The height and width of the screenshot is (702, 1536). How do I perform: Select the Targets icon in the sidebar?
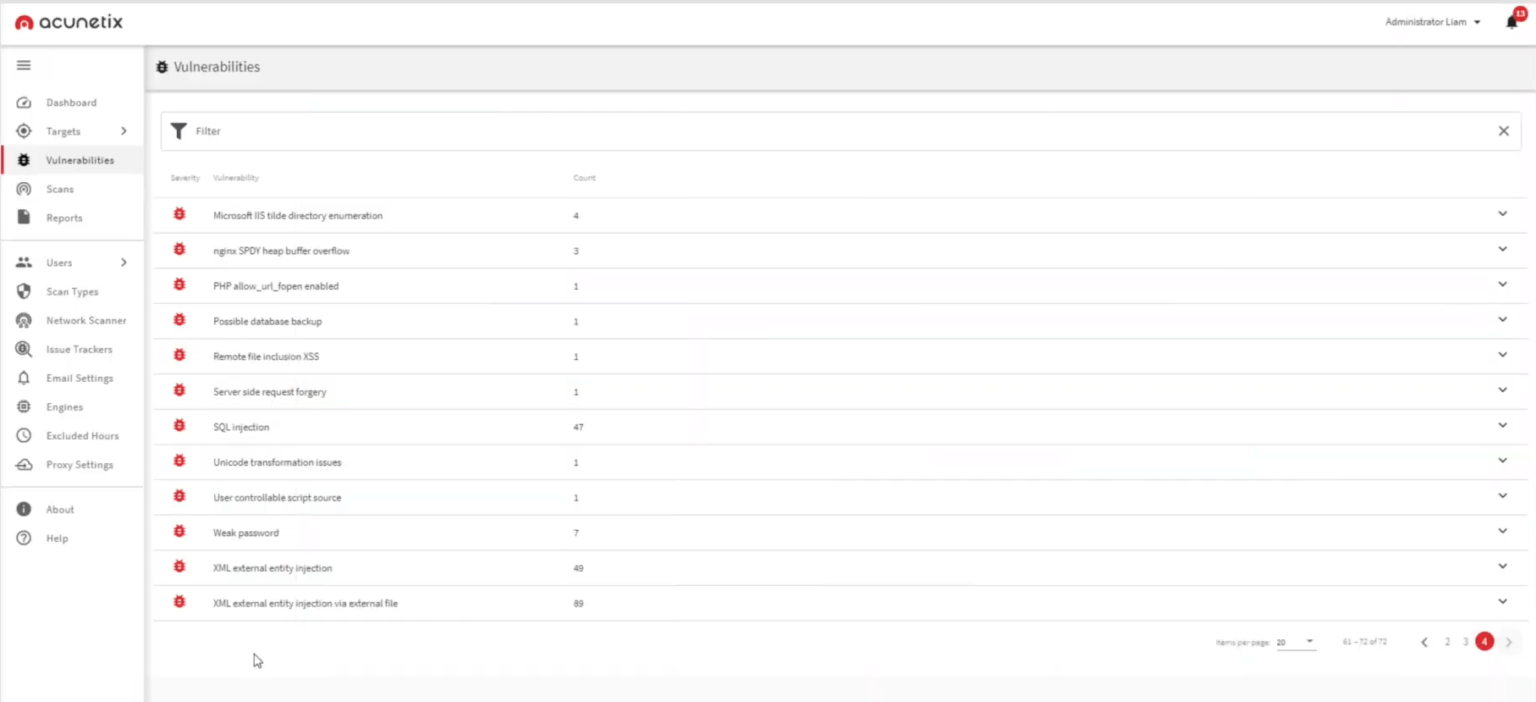pyautogui.click(x=24, y=131)
